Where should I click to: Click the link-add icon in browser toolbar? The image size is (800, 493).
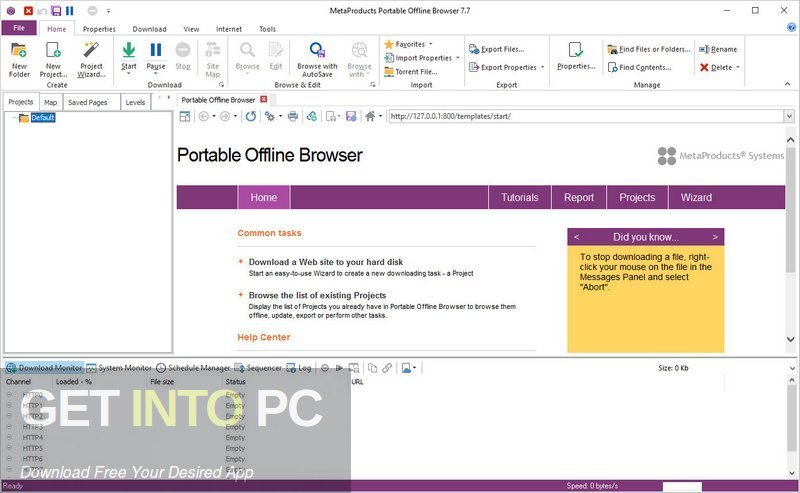tap(312, 116)
